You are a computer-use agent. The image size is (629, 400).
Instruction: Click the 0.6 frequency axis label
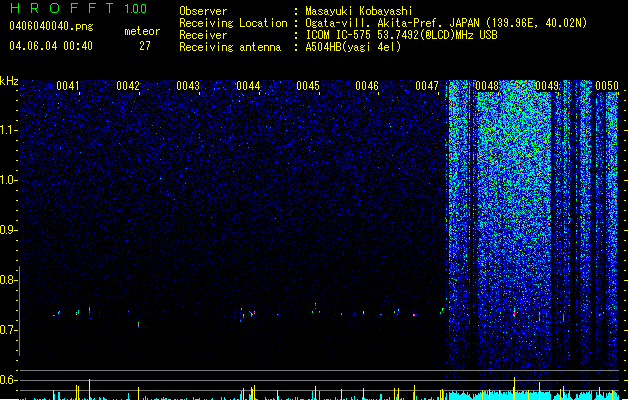[x=9, y=380]
